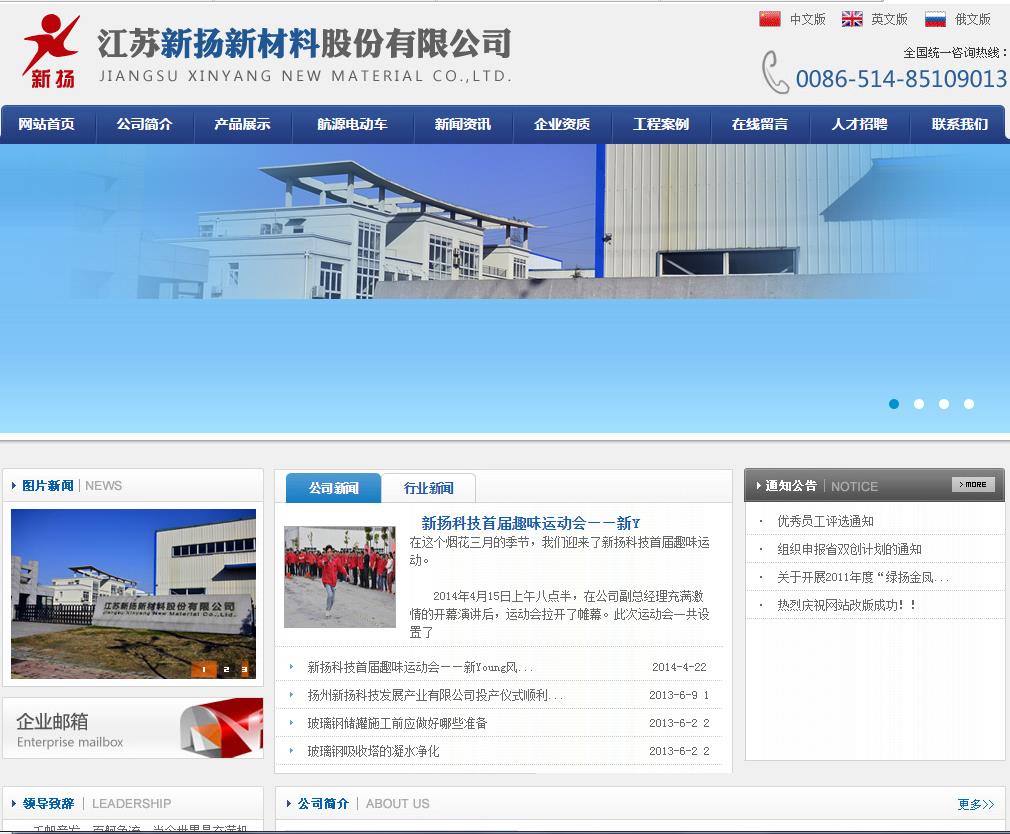Click the sports event news photo
Image resolution: width=1010 pixels, height=834 pixels.
[x=340, y=576]
